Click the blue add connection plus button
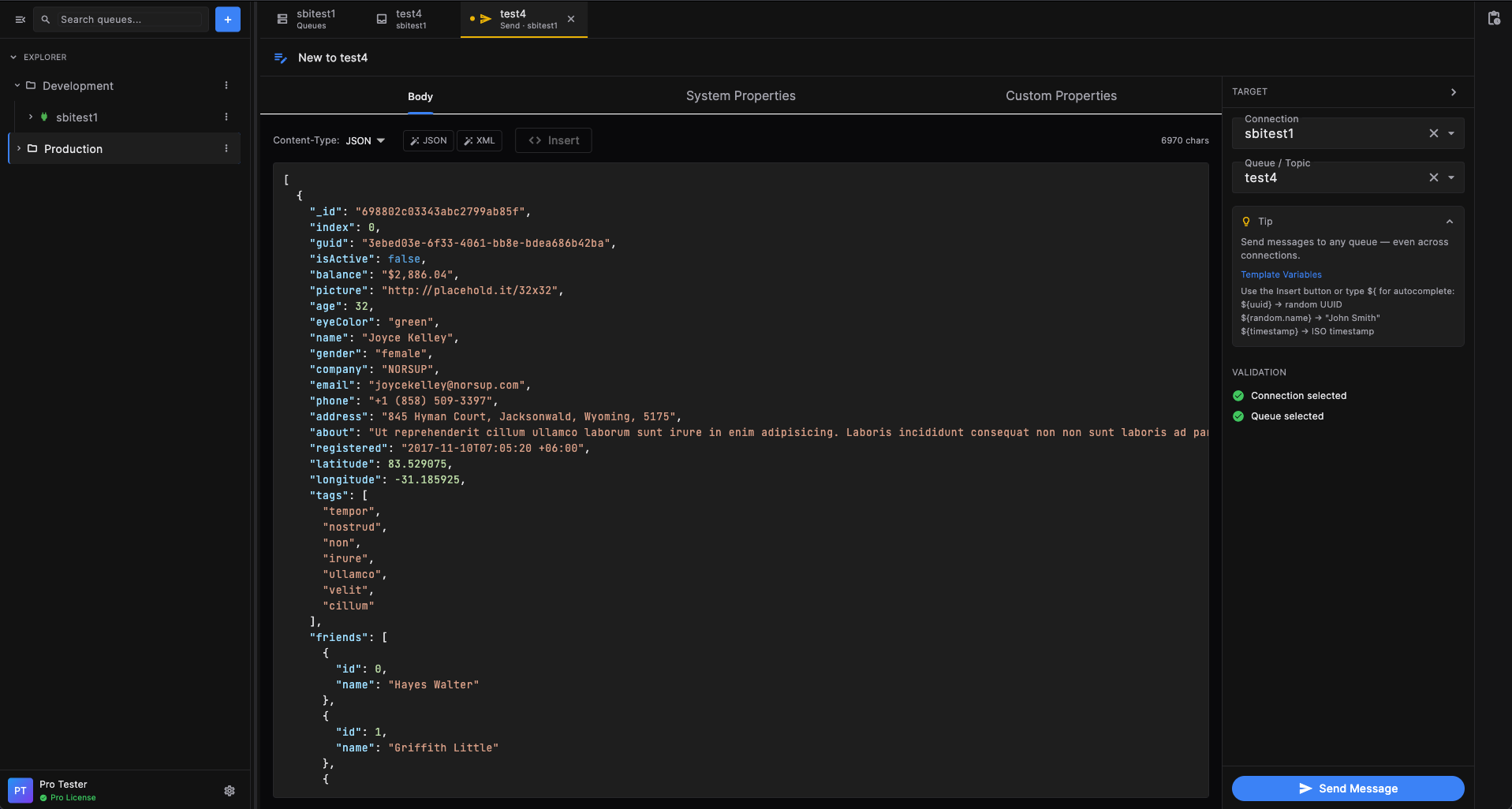The height and width of the screenshot is (809, 1512). (x=227, y=20)
